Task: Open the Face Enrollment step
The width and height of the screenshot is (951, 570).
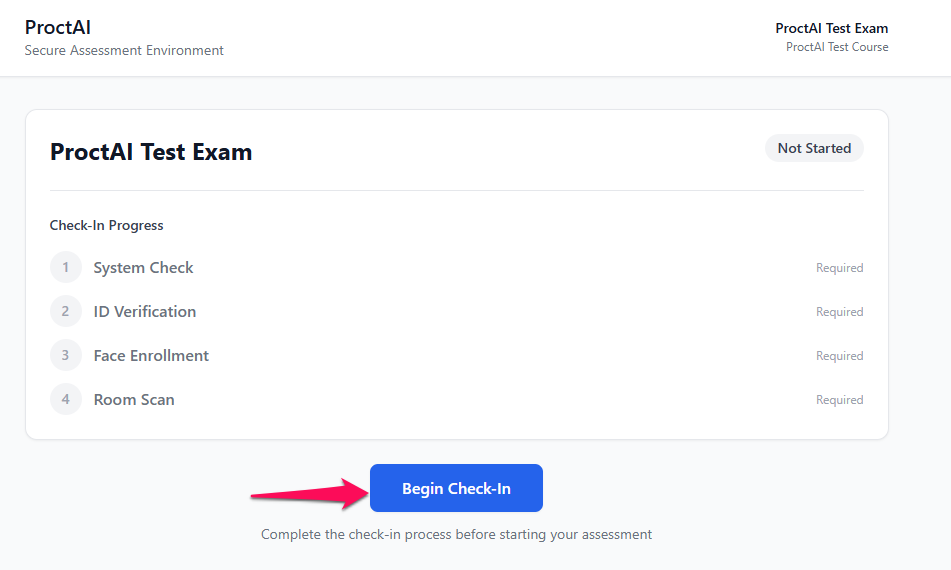Action: 151,356
